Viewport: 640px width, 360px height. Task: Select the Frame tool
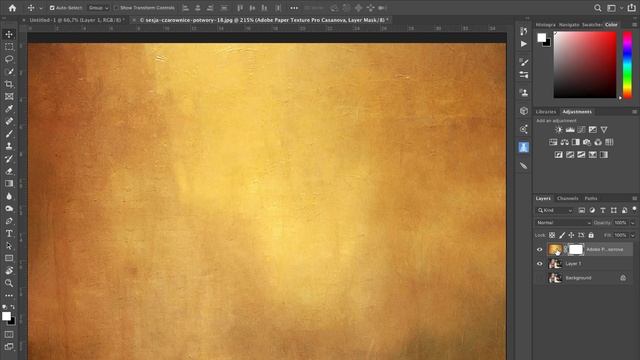[x=9, y=97]
